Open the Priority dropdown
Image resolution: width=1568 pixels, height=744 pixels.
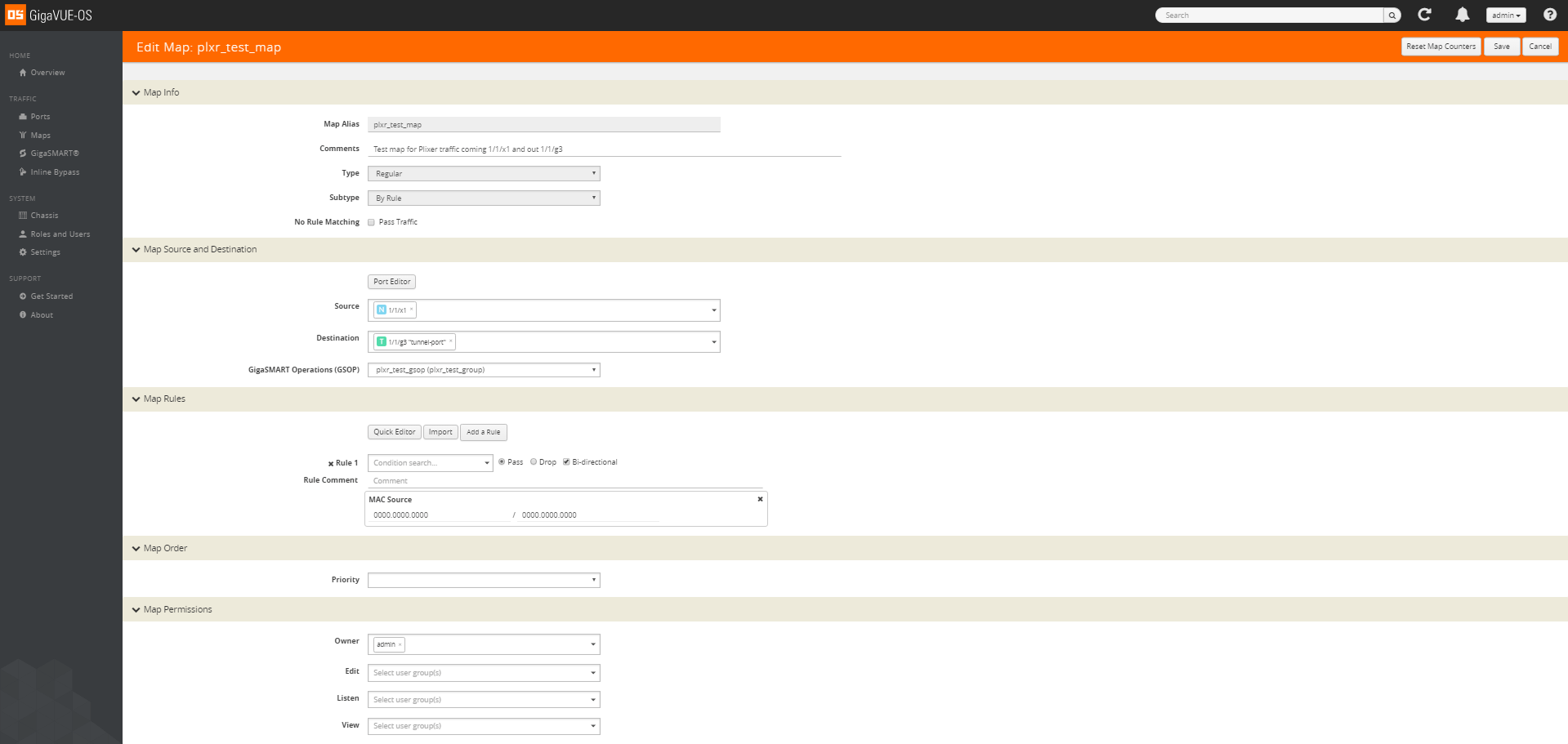point(484,580)
